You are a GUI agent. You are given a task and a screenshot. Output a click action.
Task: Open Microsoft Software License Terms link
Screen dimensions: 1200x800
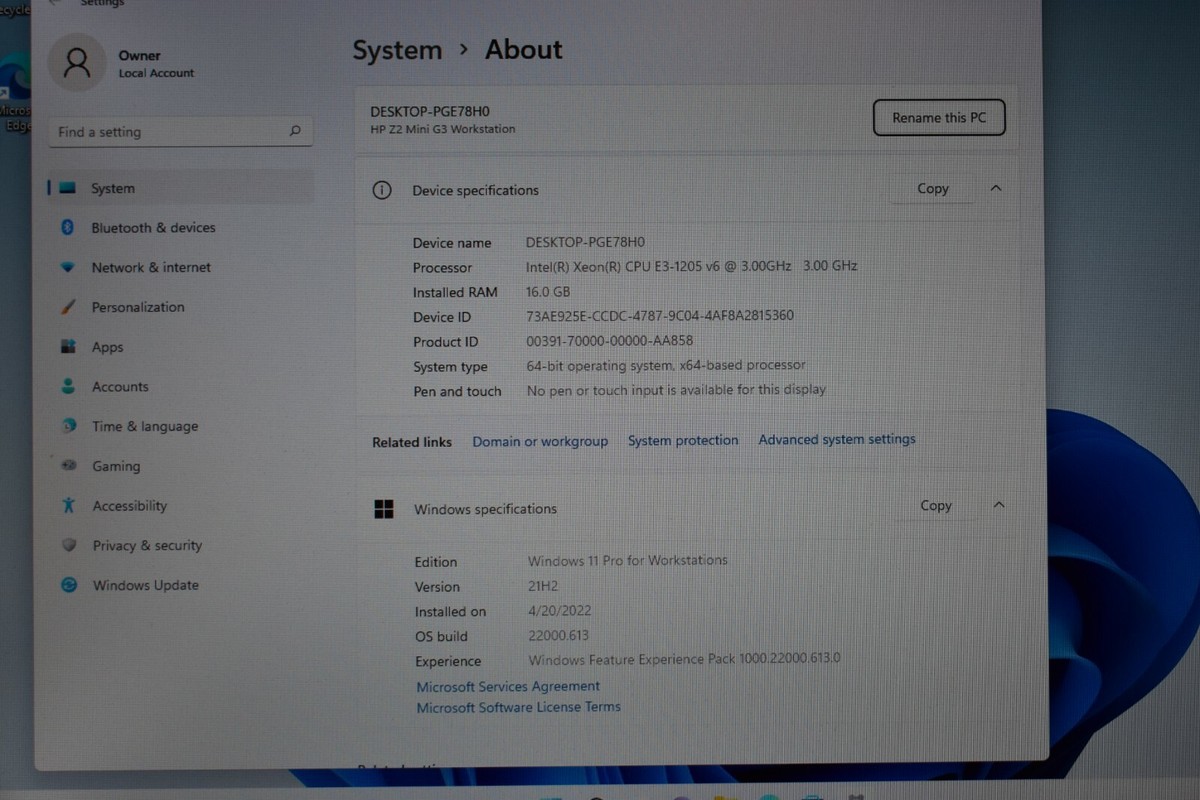tap(518, 707)
